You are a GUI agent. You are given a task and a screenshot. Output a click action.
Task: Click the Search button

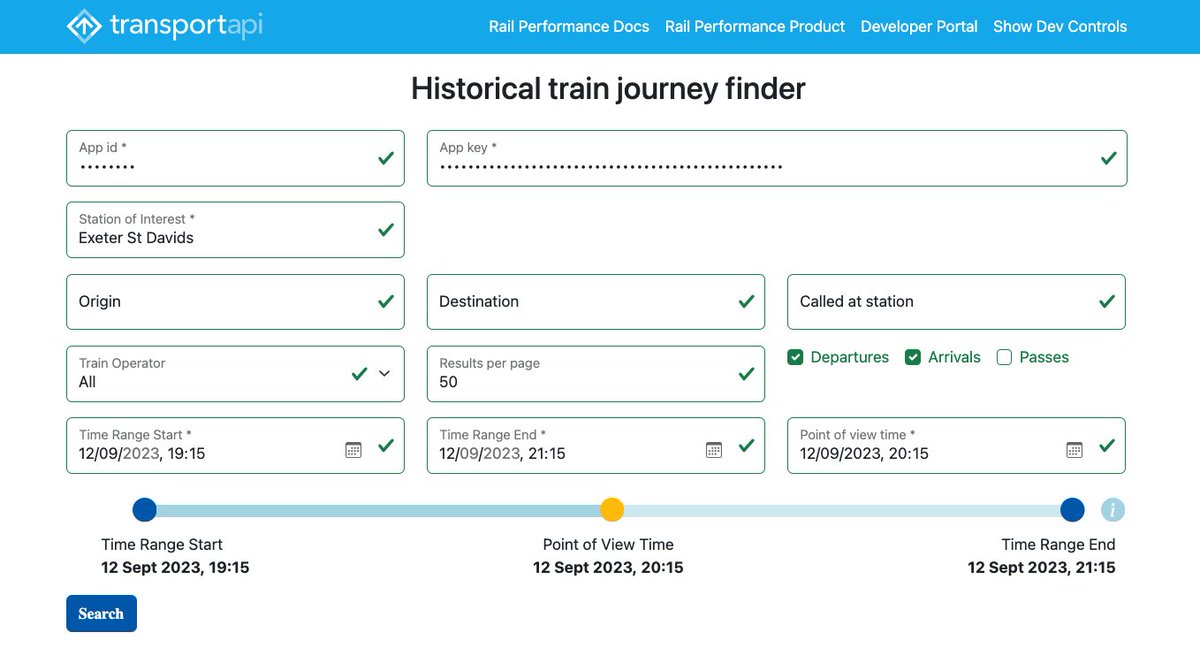point(101,614)
